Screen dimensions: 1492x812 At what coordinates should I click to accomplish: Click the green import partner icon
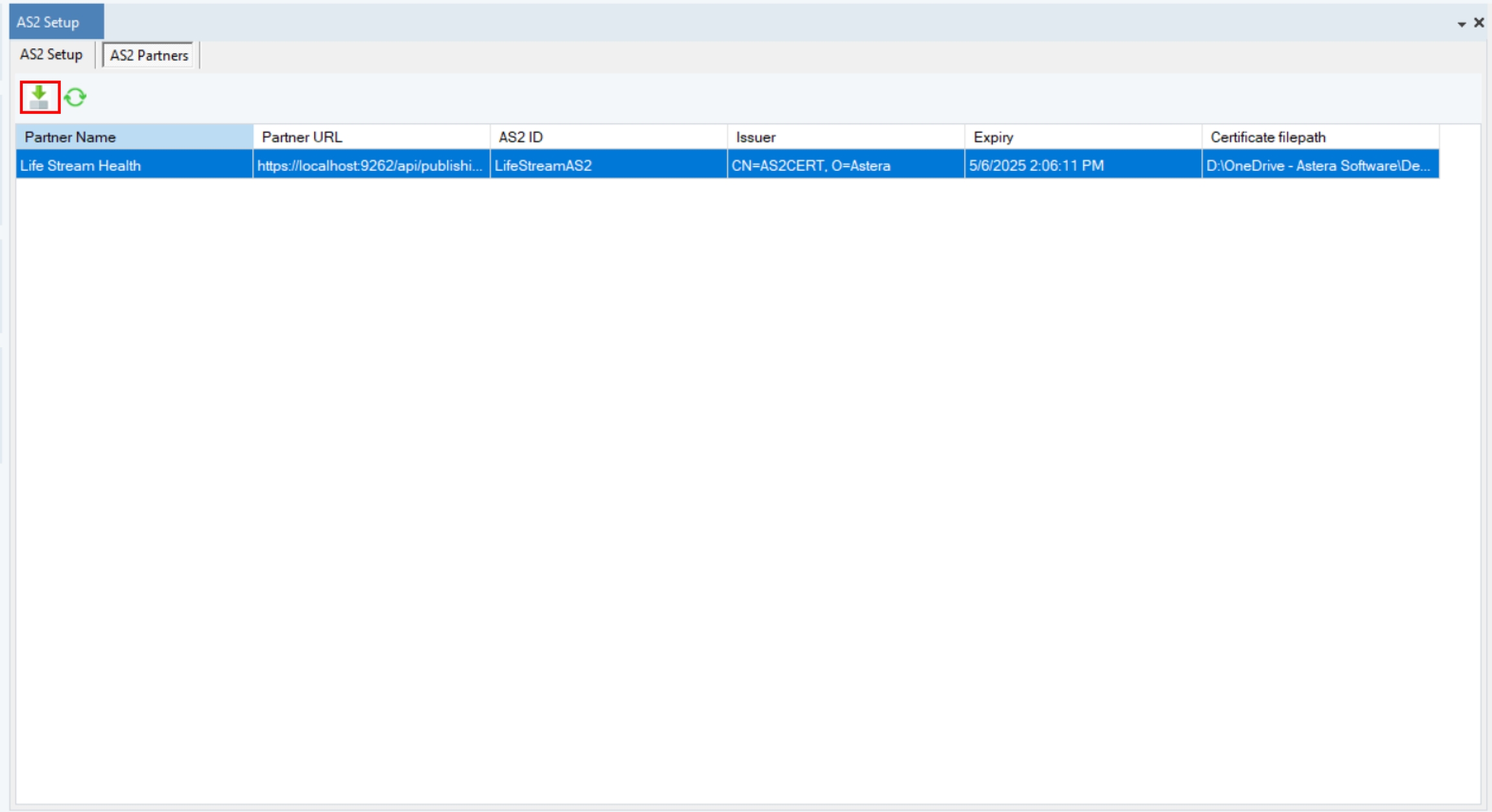(x=40, y=97)
